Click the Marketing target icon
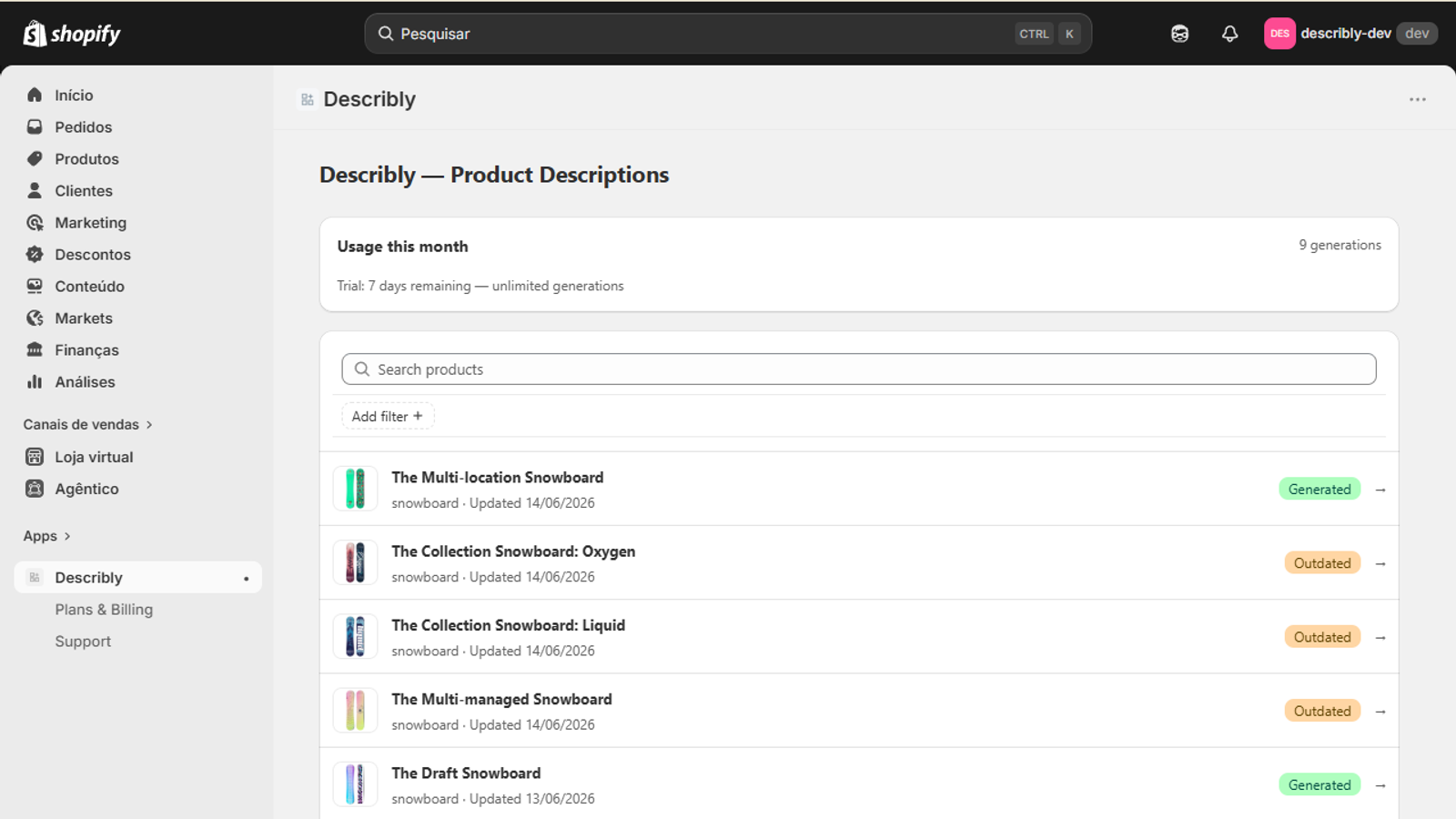 (x=35, y=222)
